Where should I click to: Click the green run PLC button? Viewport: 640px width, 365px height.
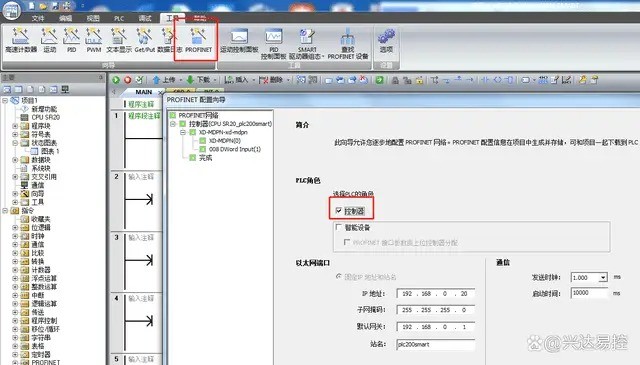pos(116,80)
